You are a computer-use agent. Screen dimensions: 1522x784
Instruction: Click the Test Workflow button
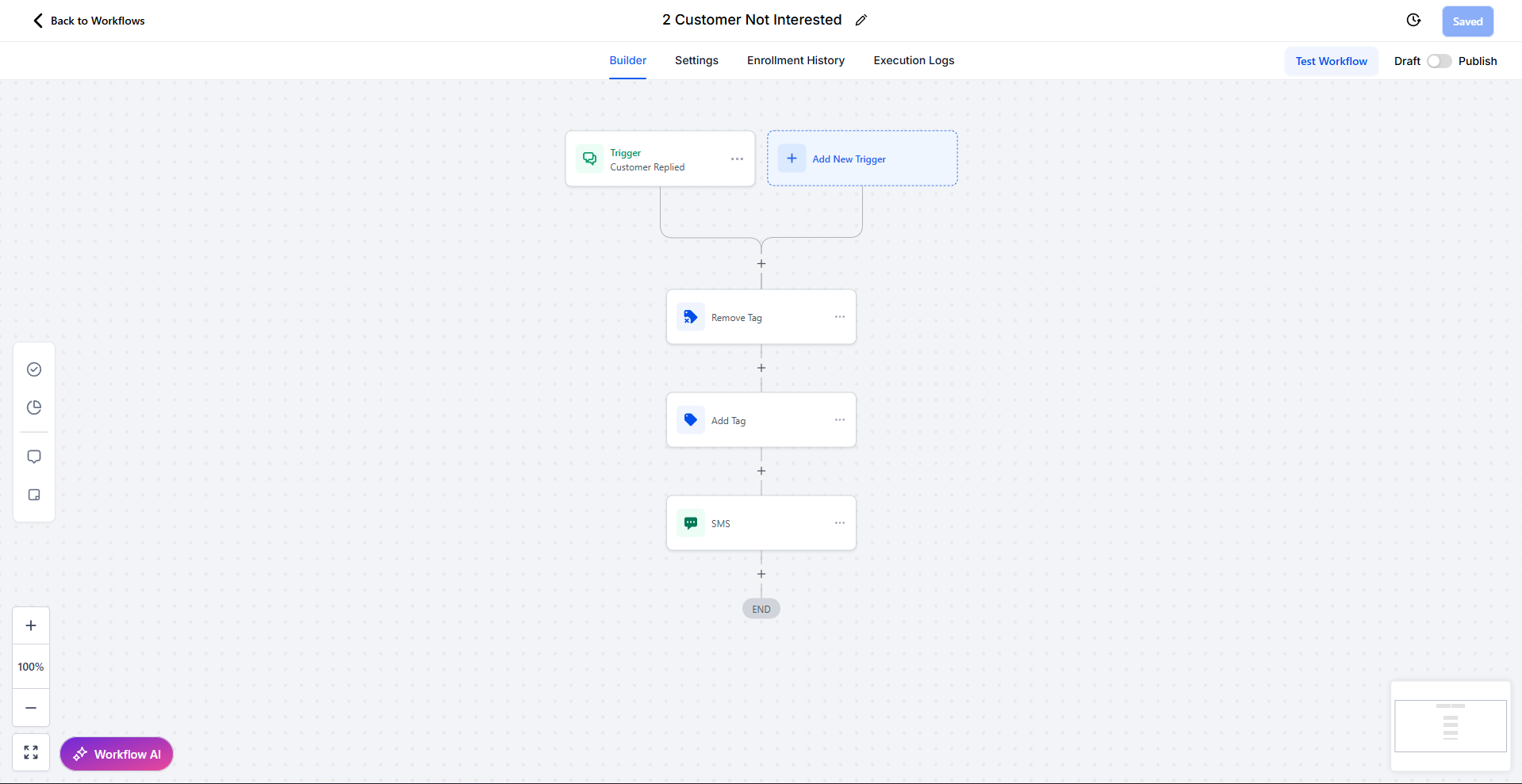point(1330,61)
